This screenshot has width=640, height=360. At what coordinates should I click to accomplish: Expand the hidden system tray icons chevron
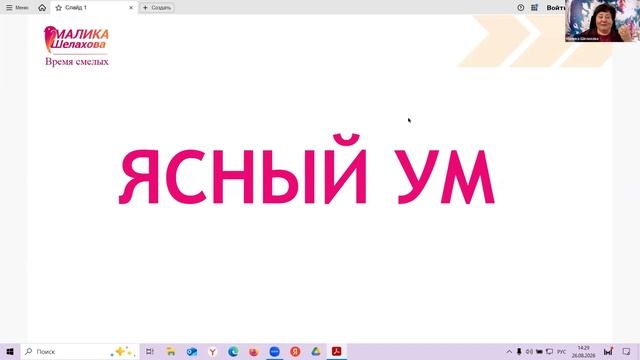coord(509,351)
